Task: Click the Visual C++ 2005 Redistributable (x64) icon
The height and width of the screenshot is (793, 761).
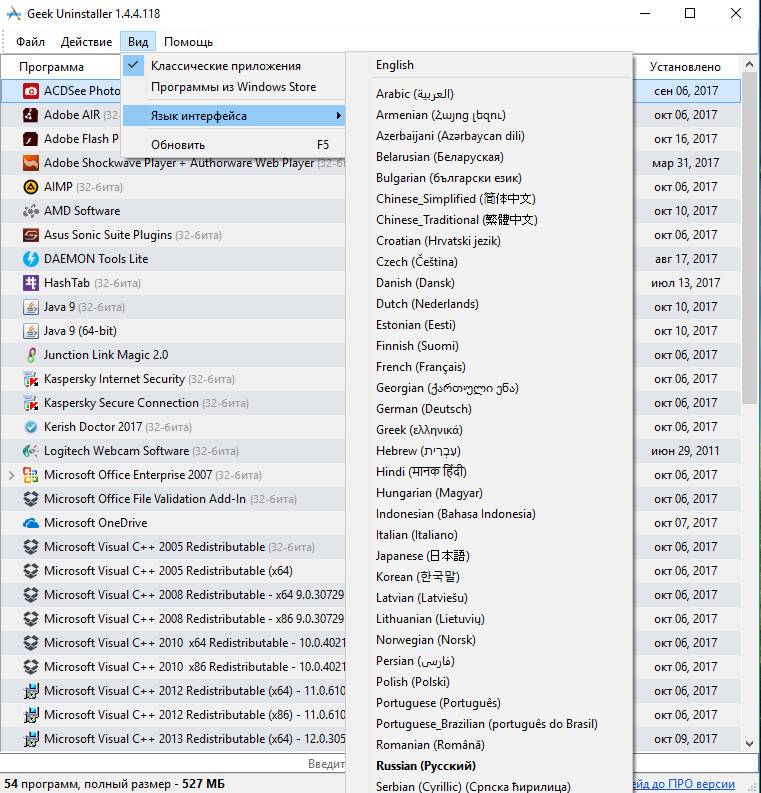Action: 31,571
